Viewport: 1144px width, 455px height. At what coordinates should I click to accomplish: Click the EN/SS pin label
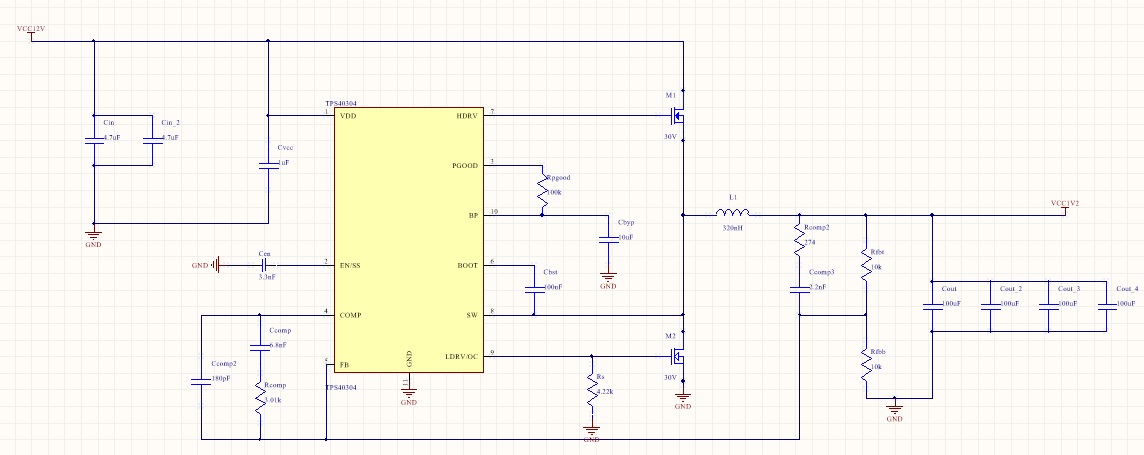[x=350, y=265]
